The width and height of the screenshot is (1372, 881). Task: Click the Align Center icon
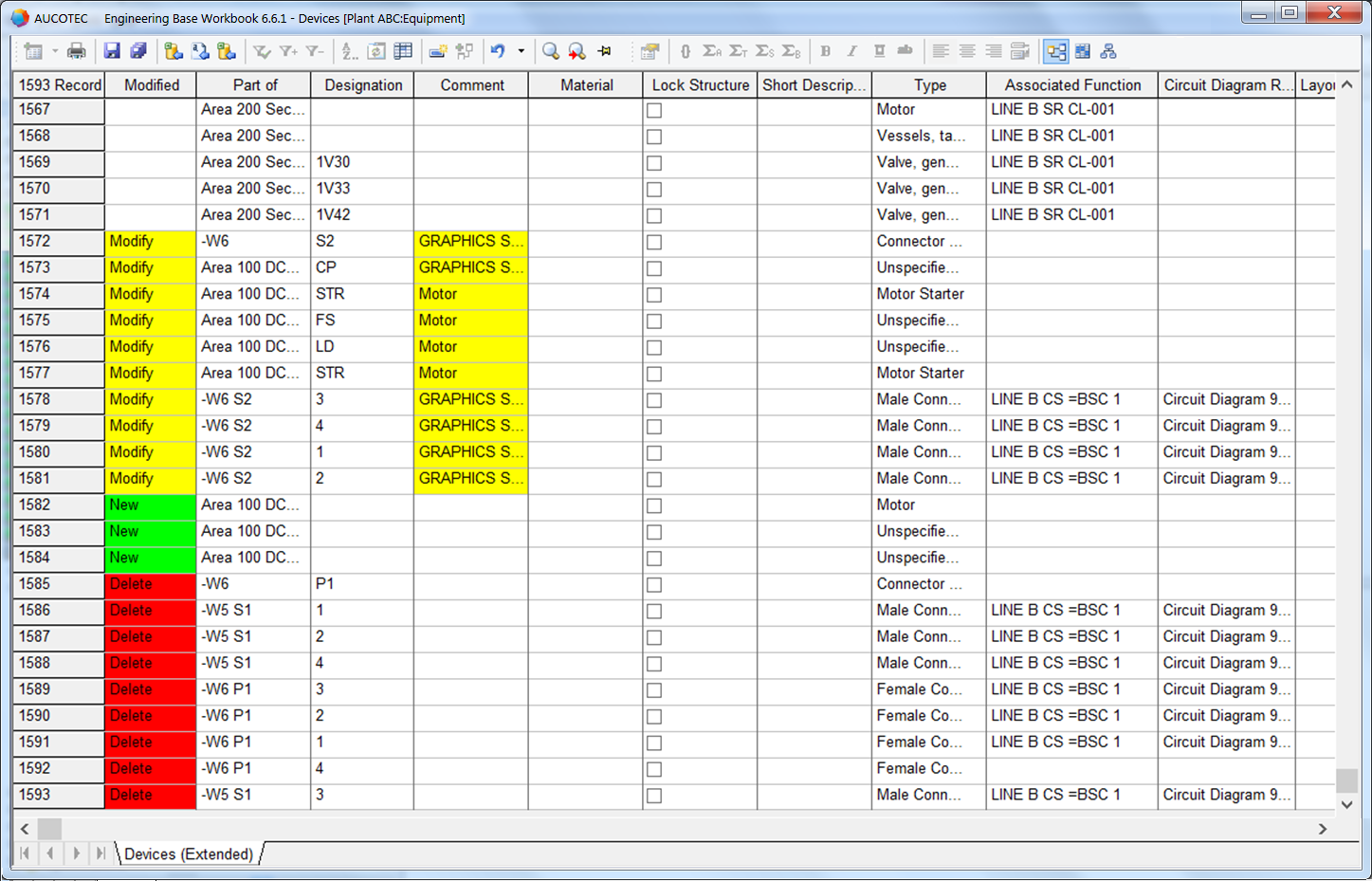coord(967,51)
